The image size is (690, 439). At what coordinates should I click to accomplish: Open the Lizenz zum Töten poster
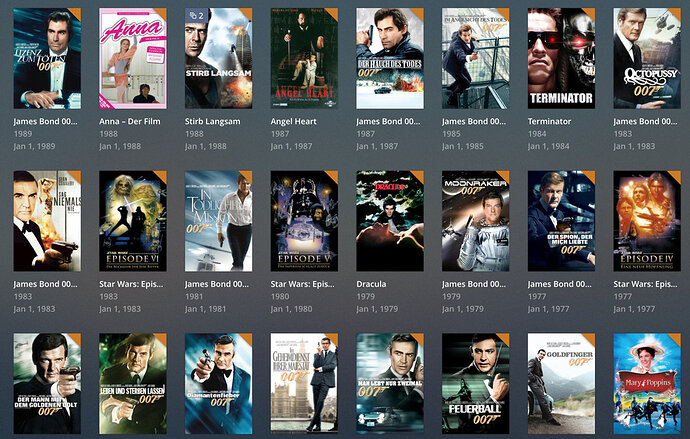(47, 58)
